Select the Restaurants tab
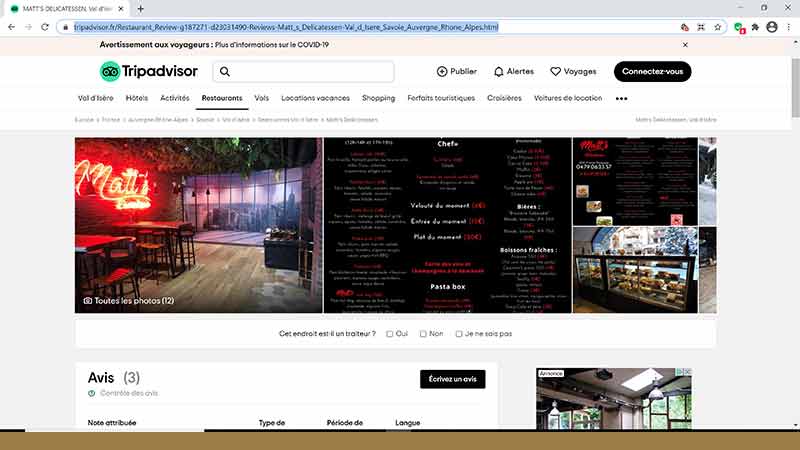This screenshot has width=800, height=450. [x=222, y=98]
